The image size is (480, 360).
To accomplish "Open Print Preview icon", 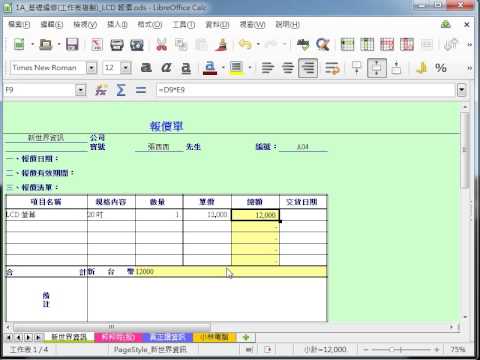I will point(137,44).
